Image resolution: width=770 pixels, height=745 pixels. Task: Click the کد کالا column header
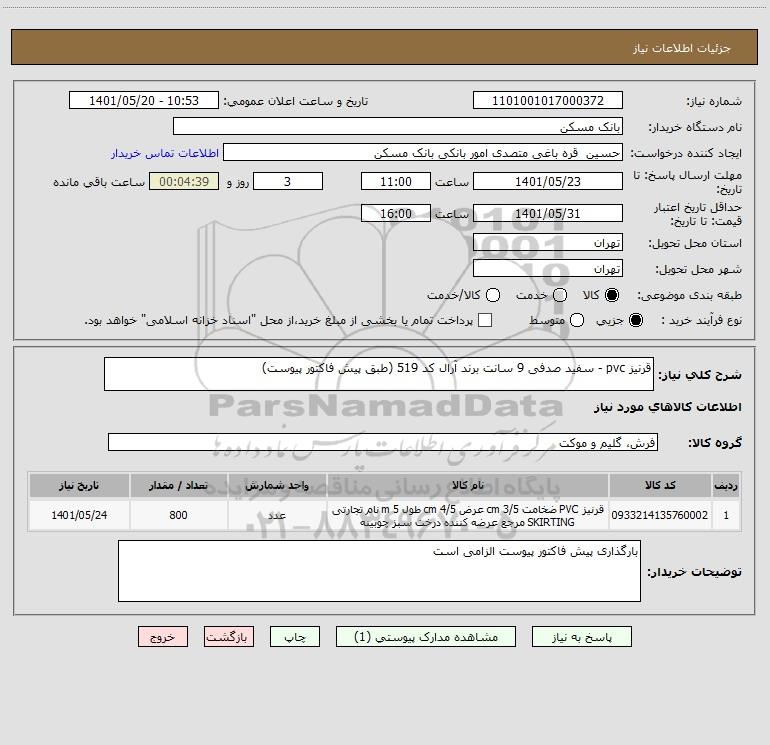(x=660, y=485)
